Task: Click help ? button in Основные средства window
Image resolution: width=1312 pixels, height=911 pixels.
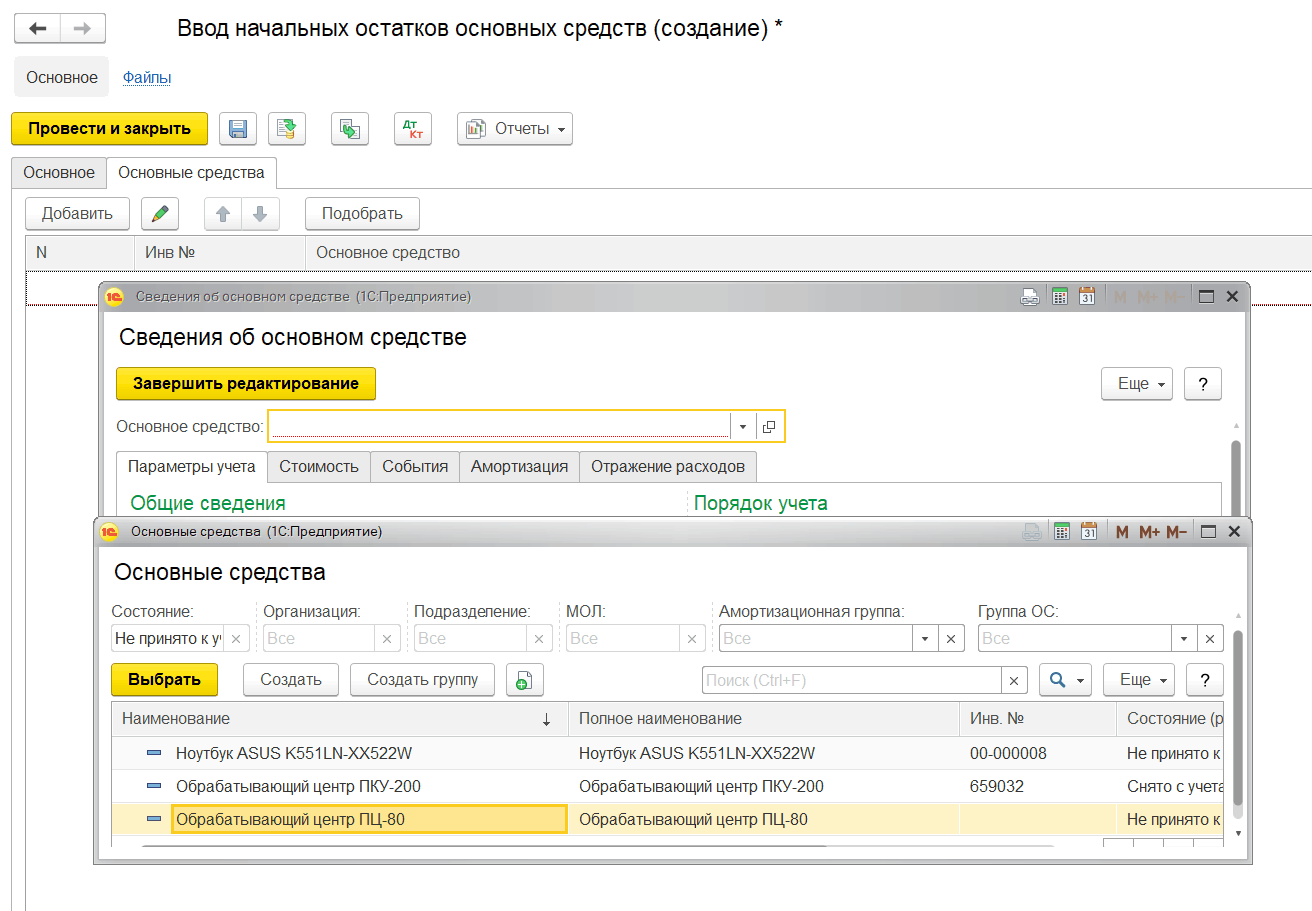Action: [1205, 680]
